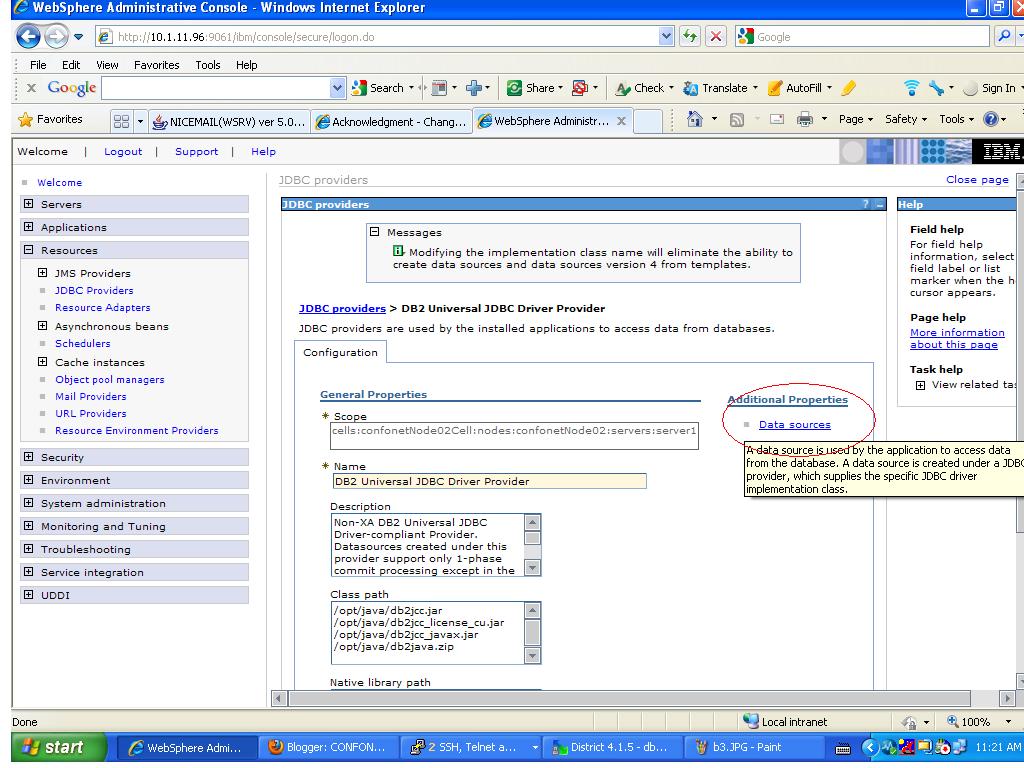Screen dimensions: 1024x768
Task: Select the Configuration tab
Action: 340,352
